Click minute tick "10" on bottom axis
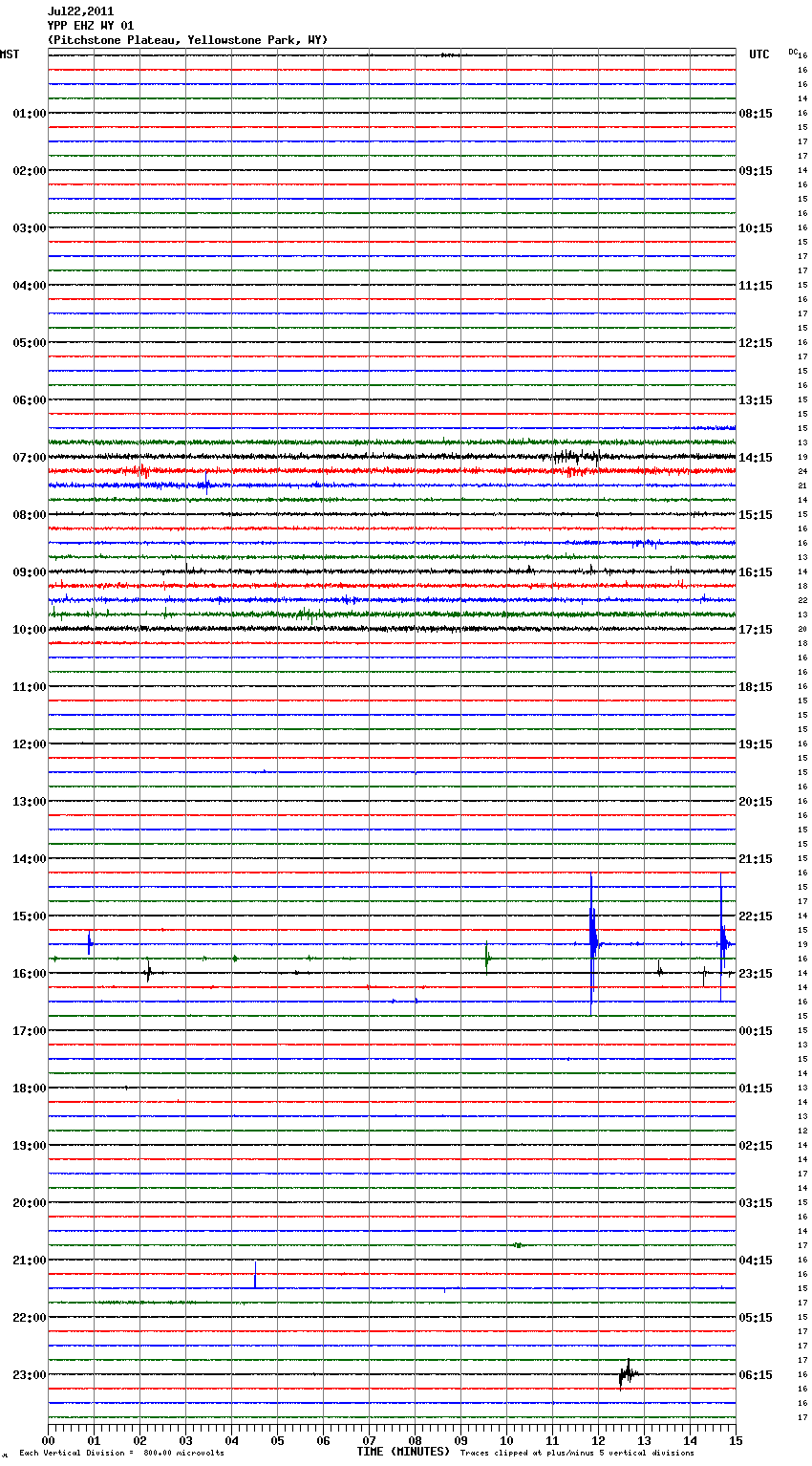The image size is (812, 1466). pos(506,1440)
